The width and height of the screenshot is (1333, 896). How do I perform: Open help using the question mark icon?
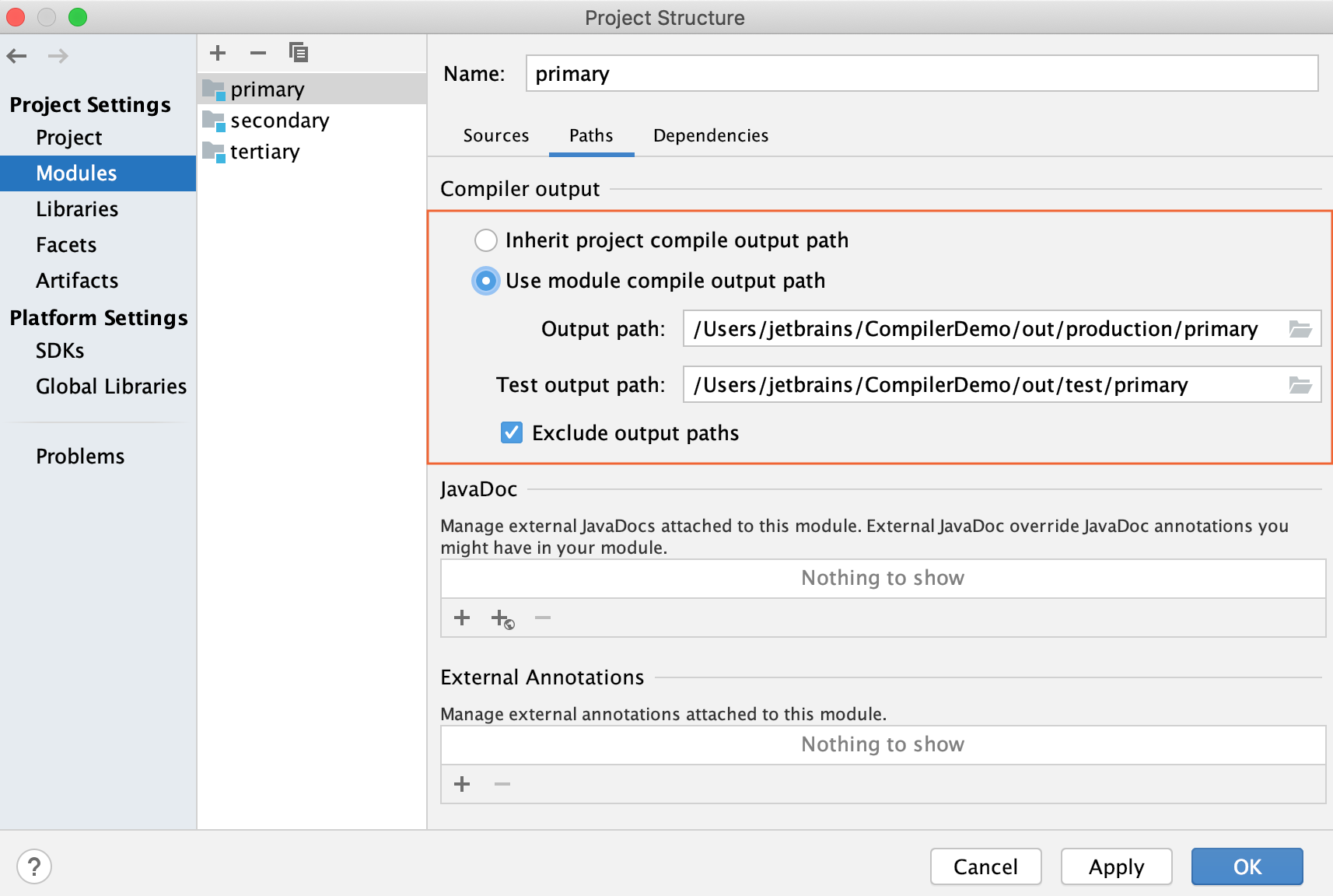33,866
